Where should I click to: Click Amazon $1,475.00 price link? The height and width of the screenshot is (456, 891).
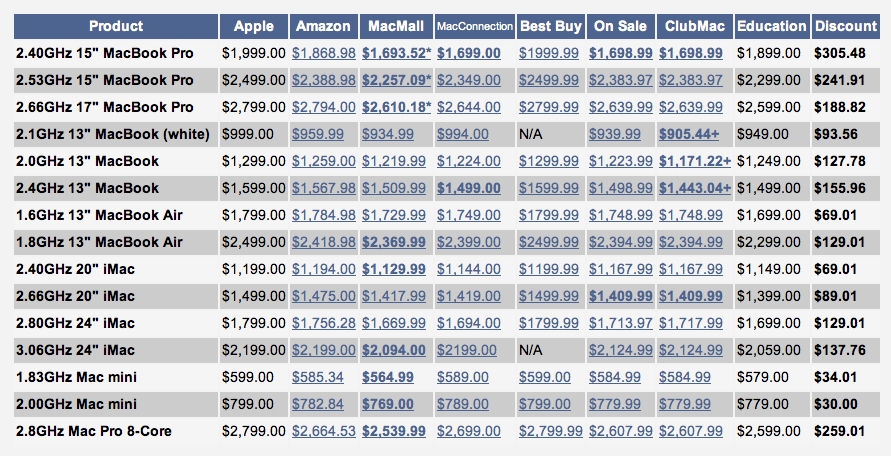pos(324,296)
